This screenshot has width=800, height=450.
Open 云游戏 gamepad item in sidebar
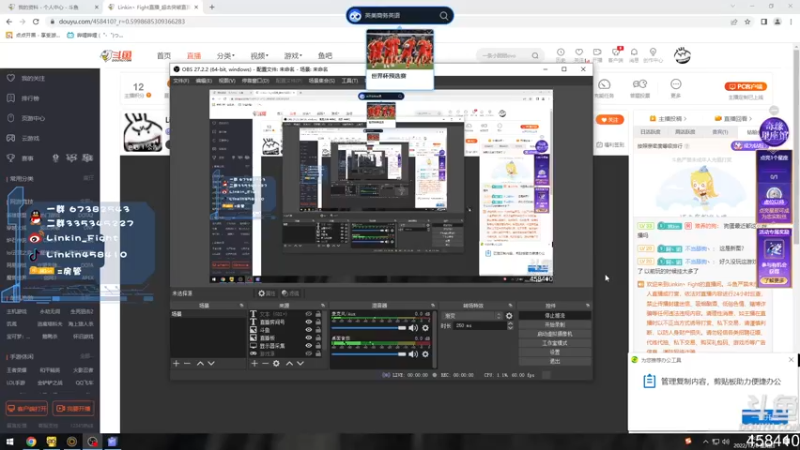click(30, 138)
